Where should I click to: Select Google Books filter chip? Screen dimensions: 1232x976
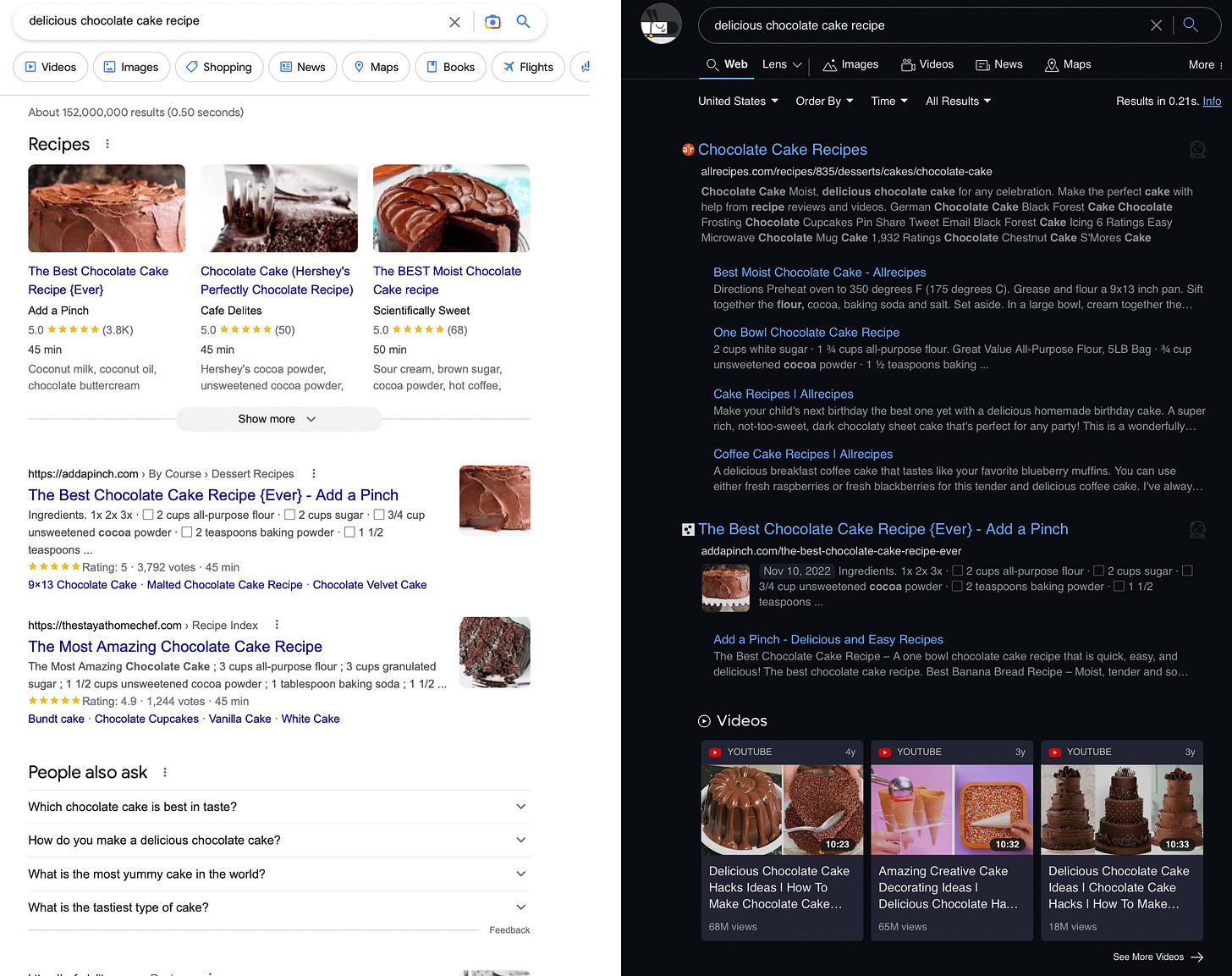tap(451, 67)
